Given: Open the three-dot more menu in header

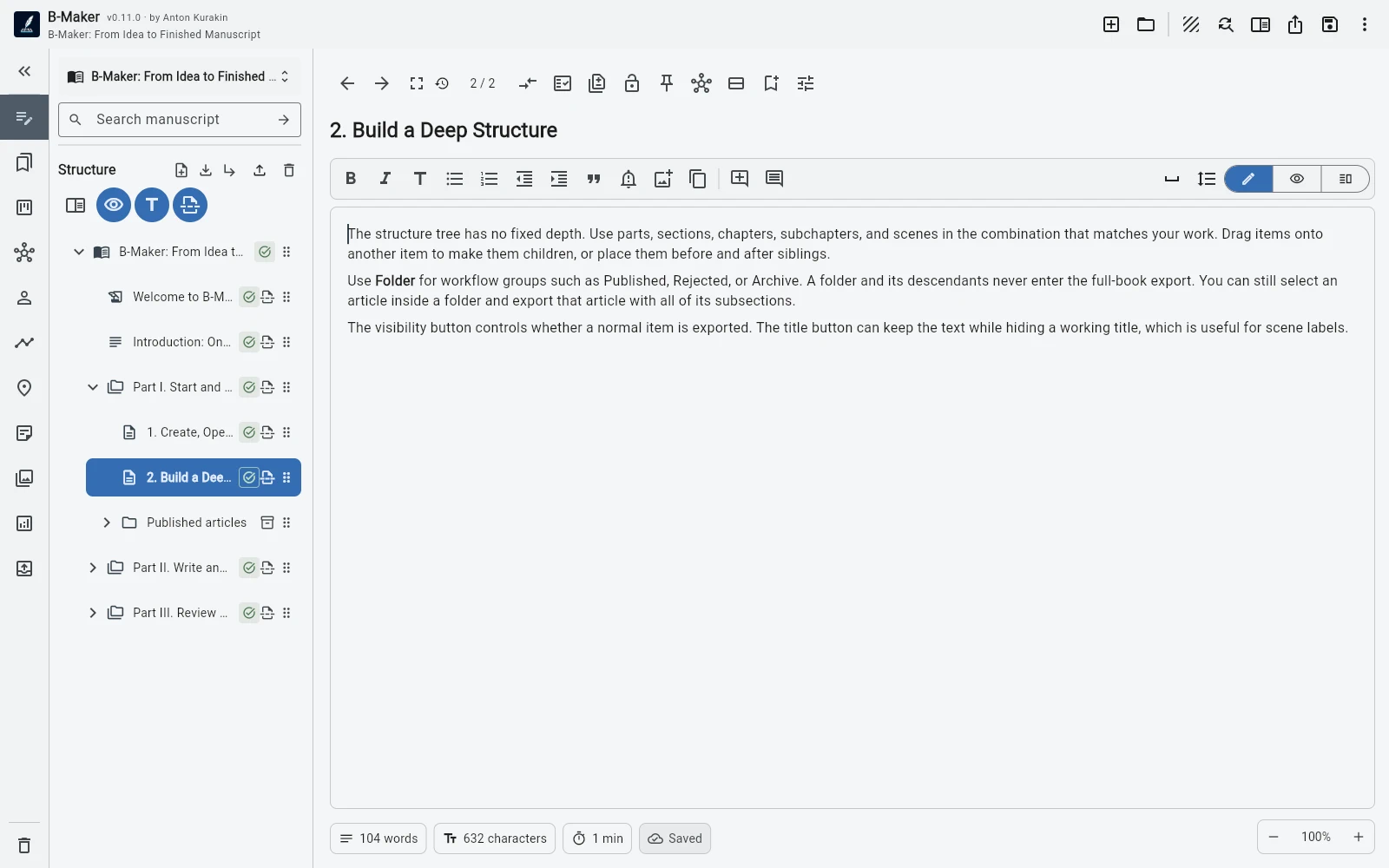Looking at the screenshot, I should [x=1365, y=24].
